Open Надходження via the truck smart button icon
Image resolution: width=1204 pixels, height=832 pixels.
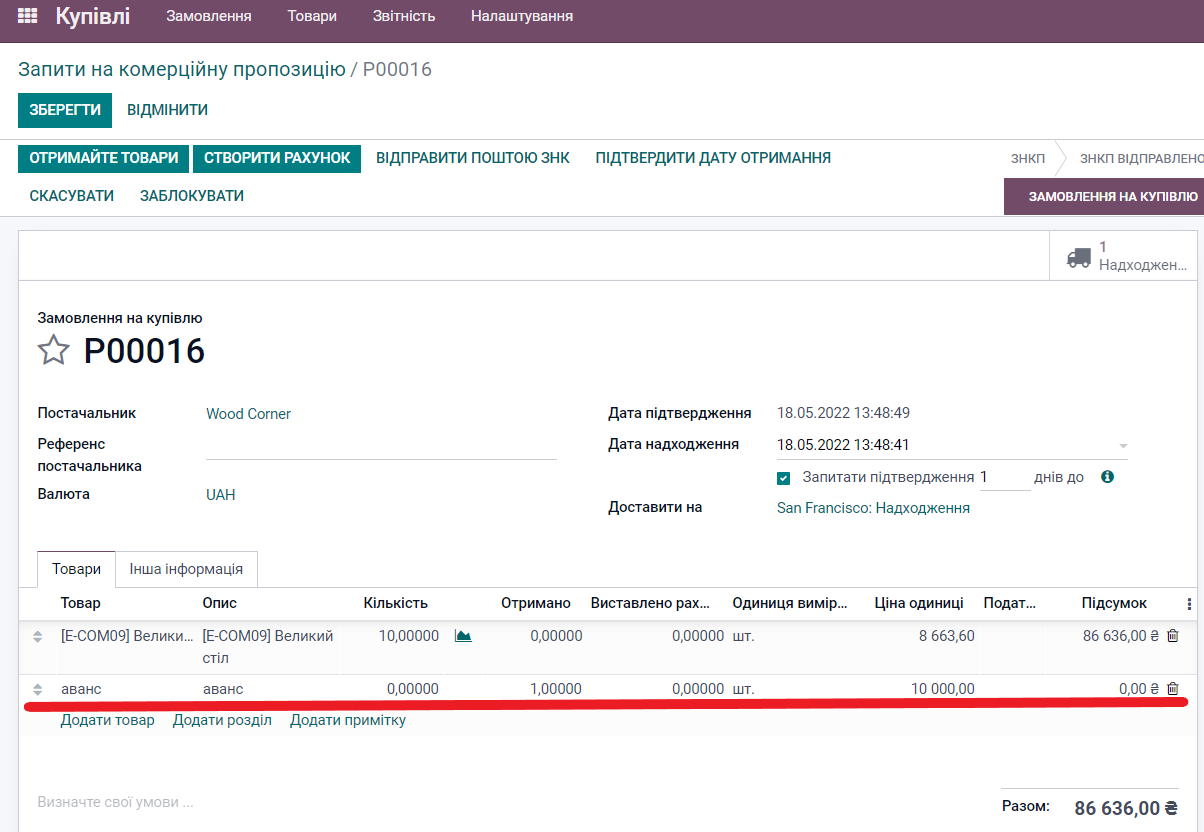(1078, 255)
